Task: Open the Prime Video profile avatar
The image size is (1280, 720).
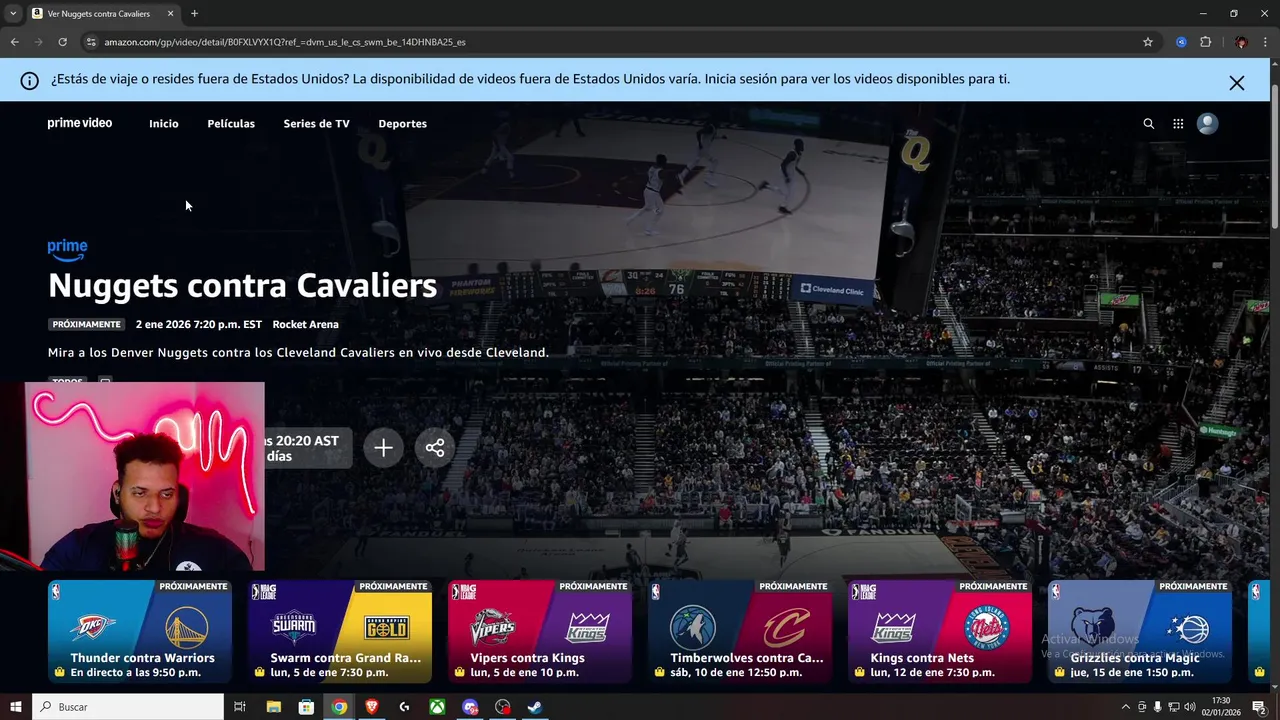Action: 1208,124
